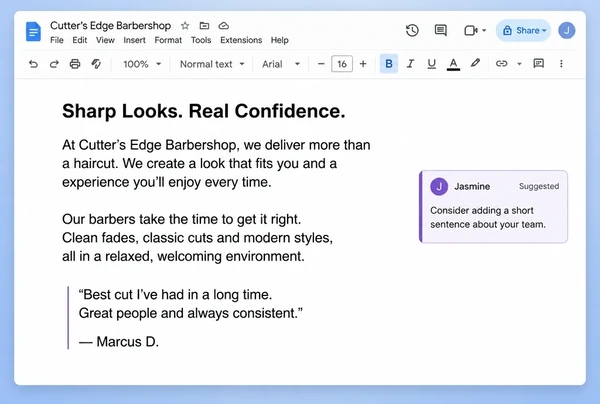600x404 pixels.
Task: Add a comment from the toolbar
Action: tap(538, 64)
